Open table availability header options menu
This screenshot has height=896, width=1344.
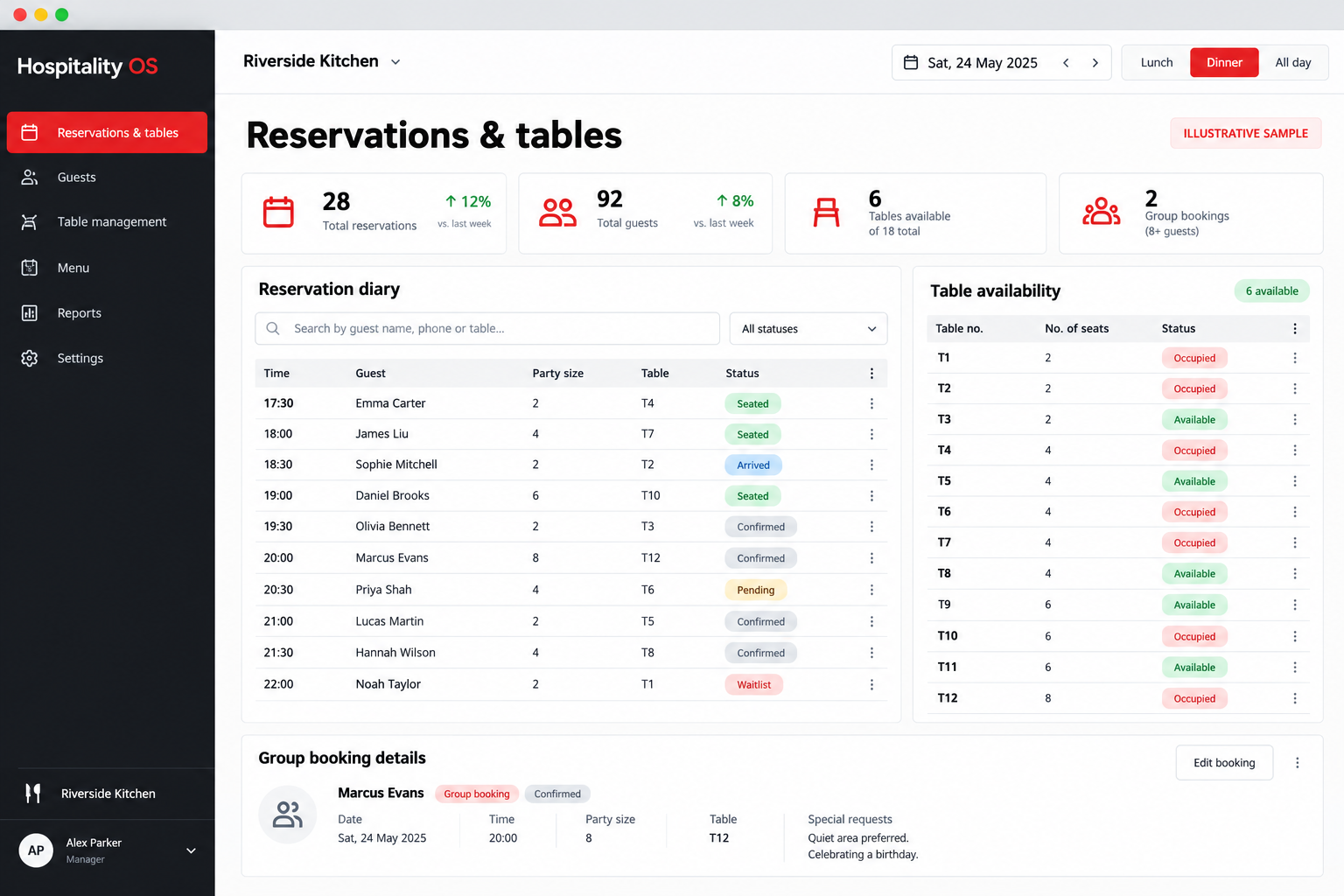point(1295,328)
